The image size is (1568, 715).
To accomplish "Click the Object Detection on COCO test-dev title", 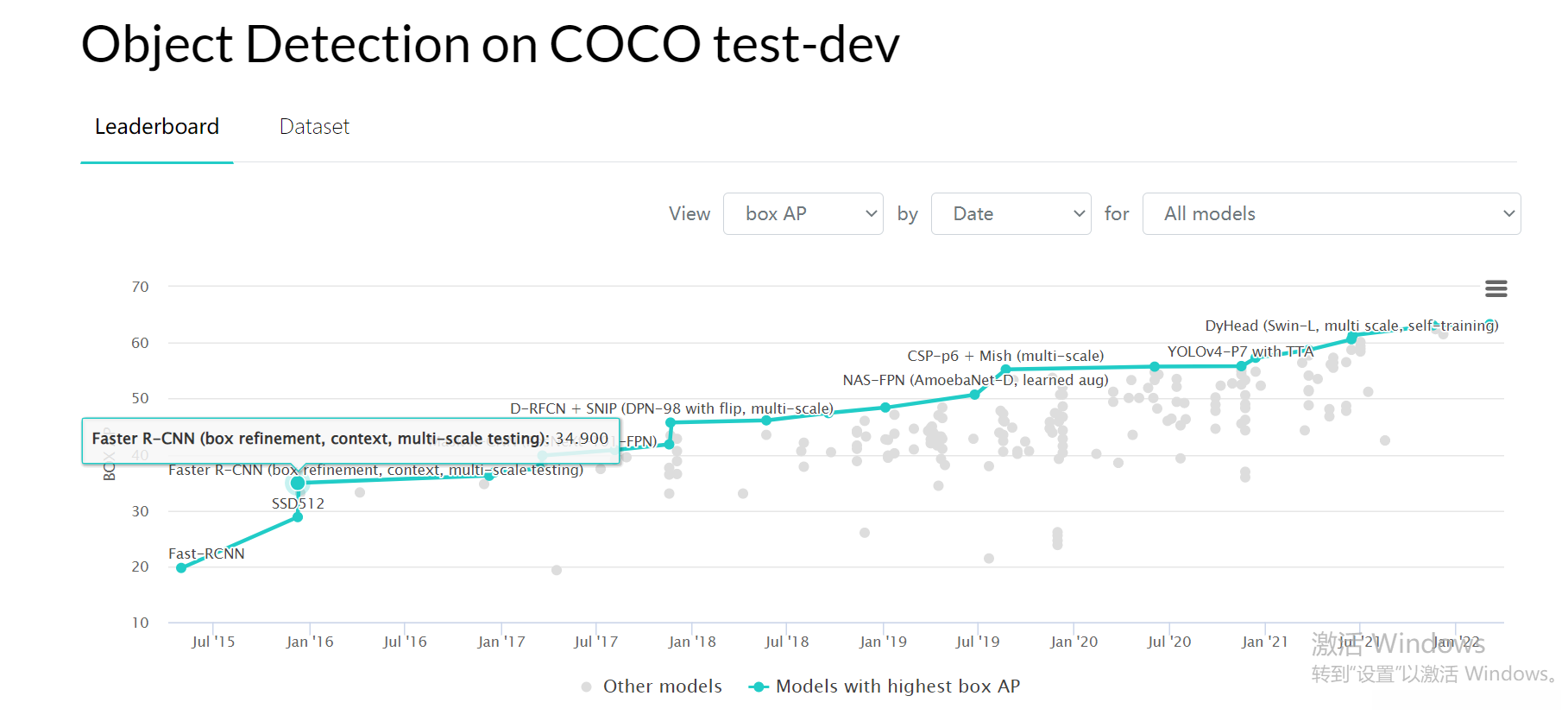I will [490, 44].
